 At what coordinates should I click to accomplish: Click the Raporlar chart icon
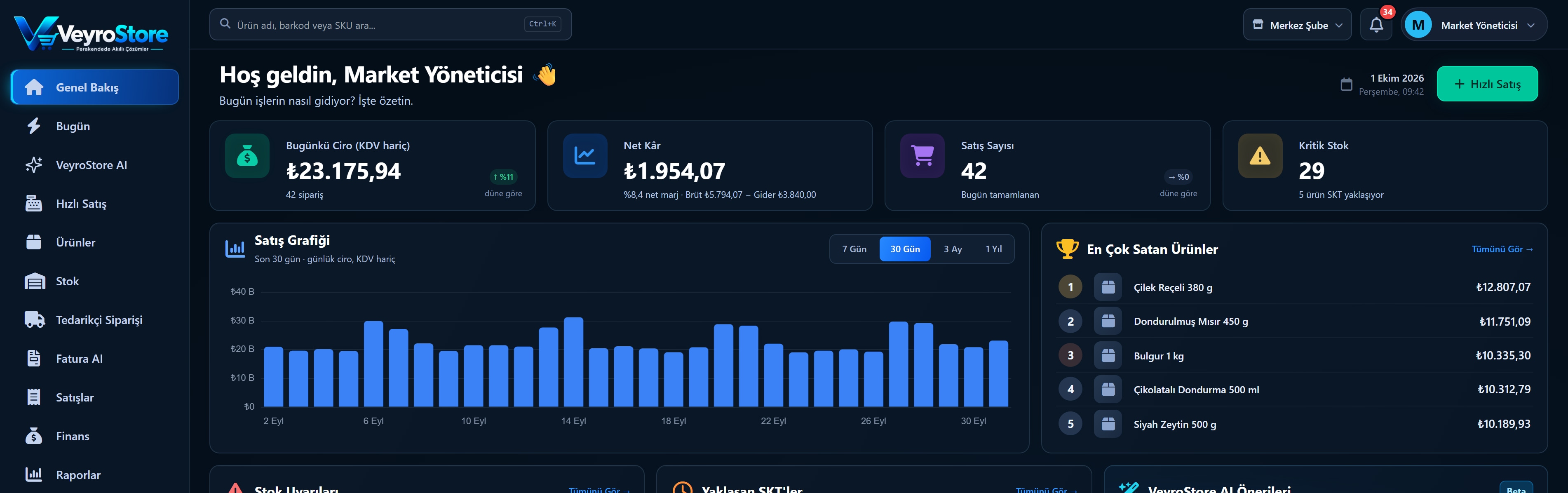tap(34, 474)
